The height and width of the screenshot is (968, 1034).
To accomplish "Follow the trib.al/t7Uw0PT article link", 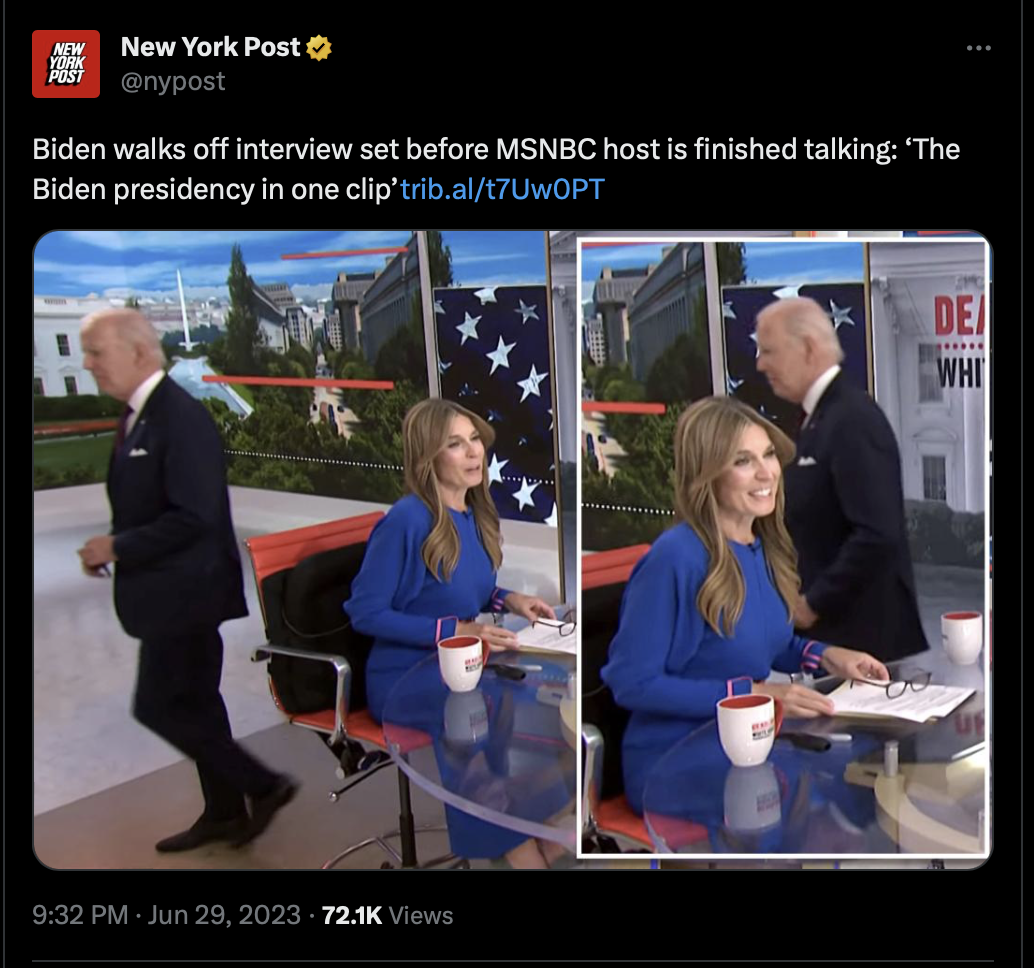I will [x=502, y=189].
